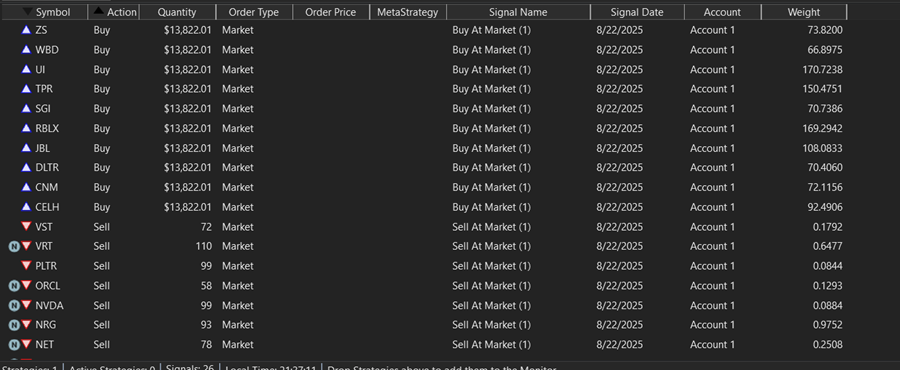This screenshot has height=370, width=900.
Task: Click the MetaStrategy column header
Action: coord(408,12)
